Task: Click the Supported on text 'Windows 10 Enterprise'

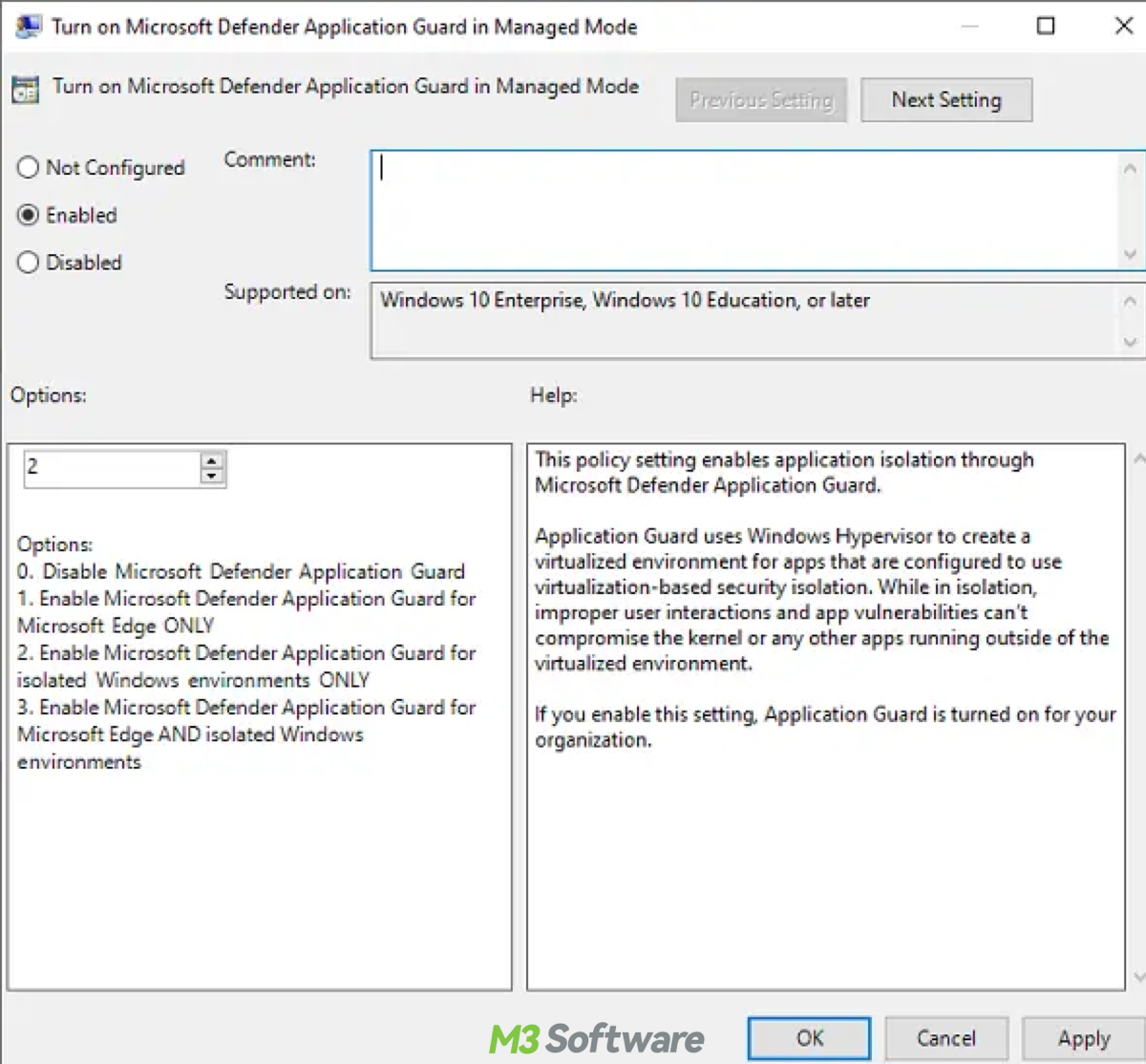Action: [482, 301]
